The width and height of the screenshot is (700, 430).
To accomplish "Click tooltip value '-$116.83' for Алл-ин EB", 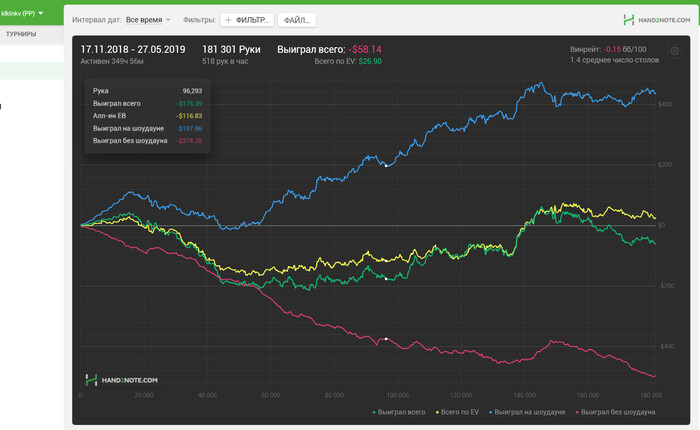I will (x=189, y=116).
